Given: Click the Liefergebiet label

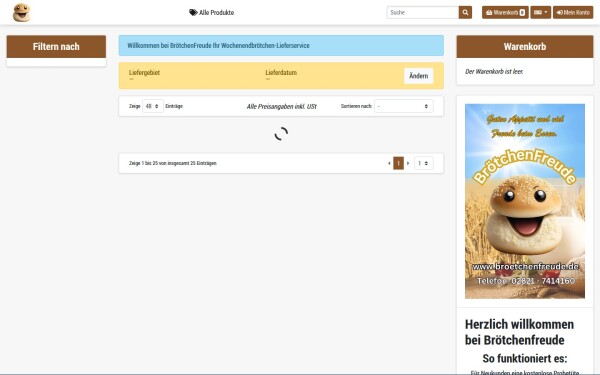Looking at the screenshot, I should 144,72.
